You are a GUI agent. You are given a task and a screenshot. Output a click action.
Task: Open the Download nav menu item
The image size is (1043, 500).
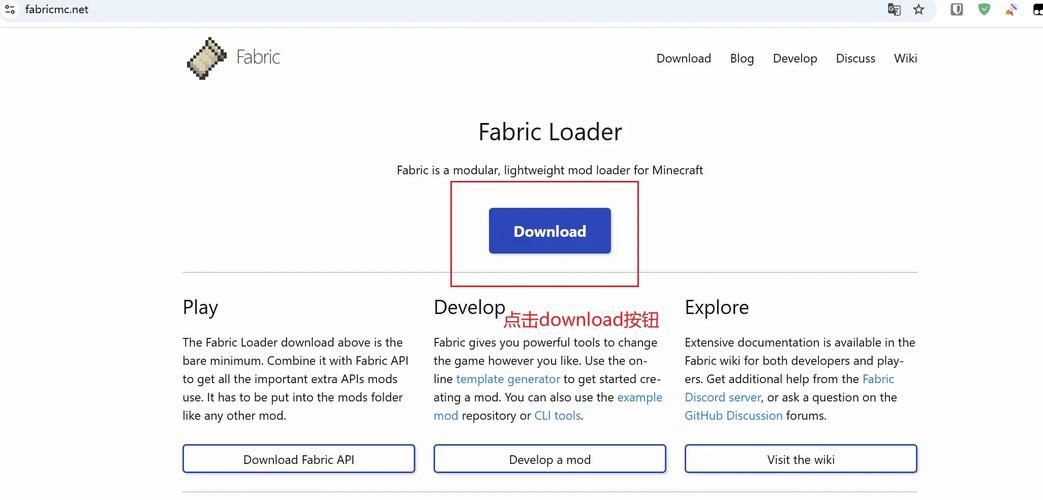684,59
